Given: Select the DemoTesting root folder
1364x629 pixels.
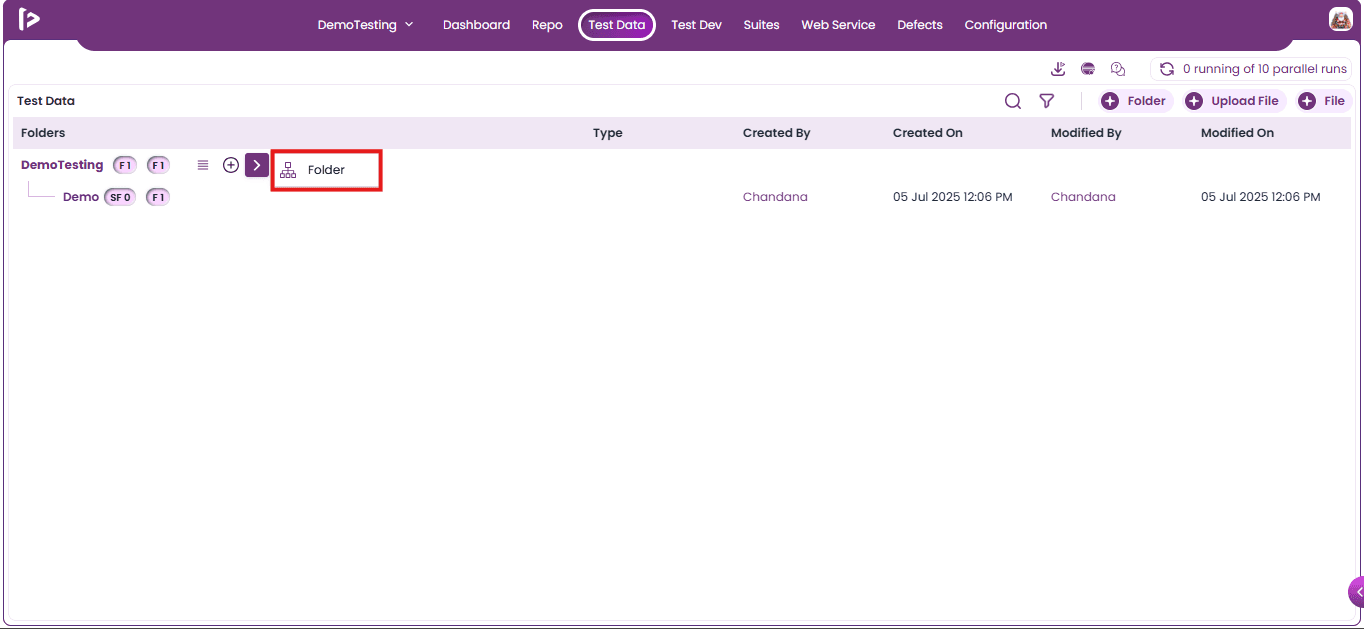Looking at the screenshot, I should point(62,165).
